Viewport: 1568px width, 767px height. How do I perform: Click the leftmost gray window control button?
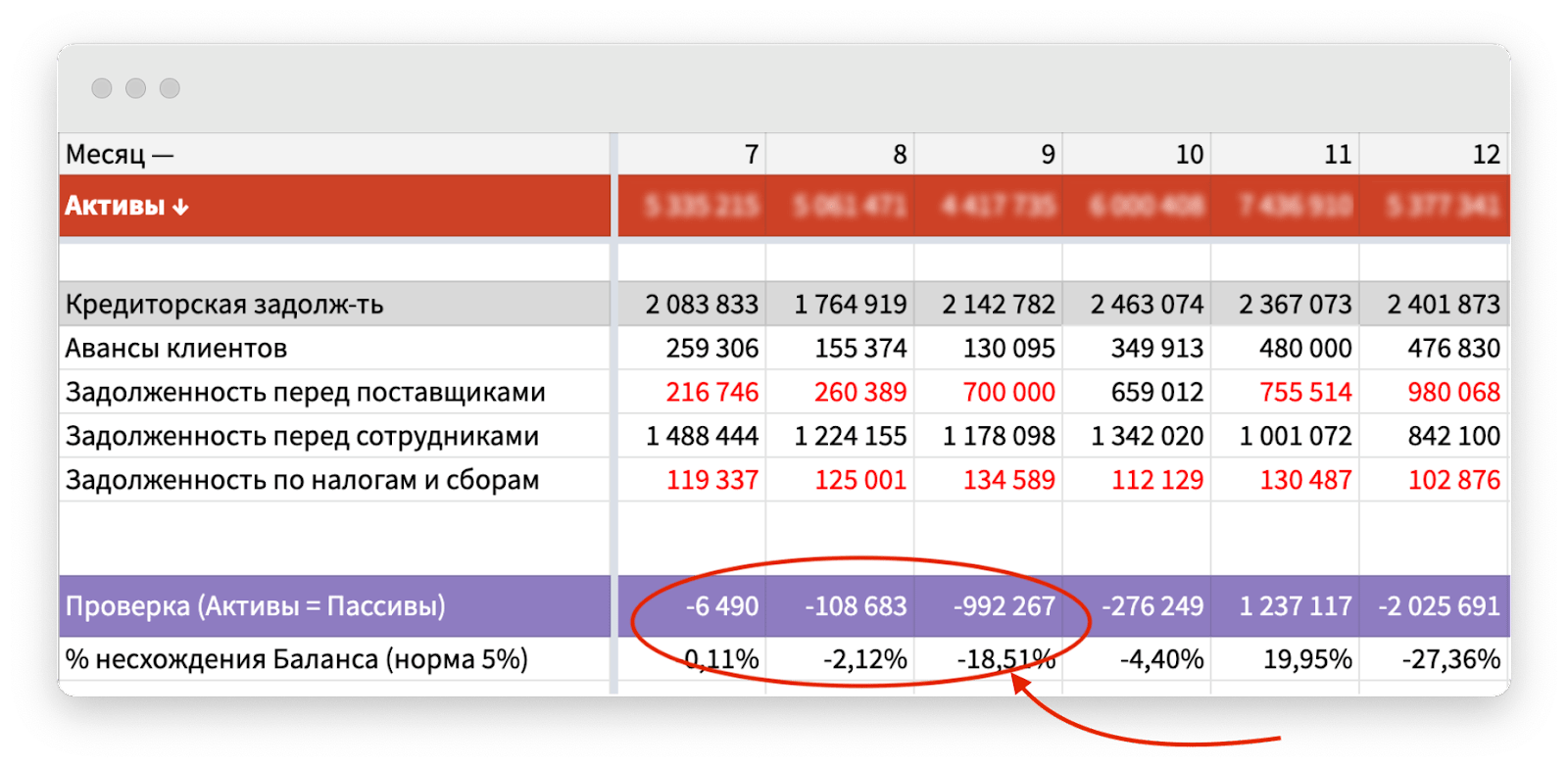click(x=101, y=88)
